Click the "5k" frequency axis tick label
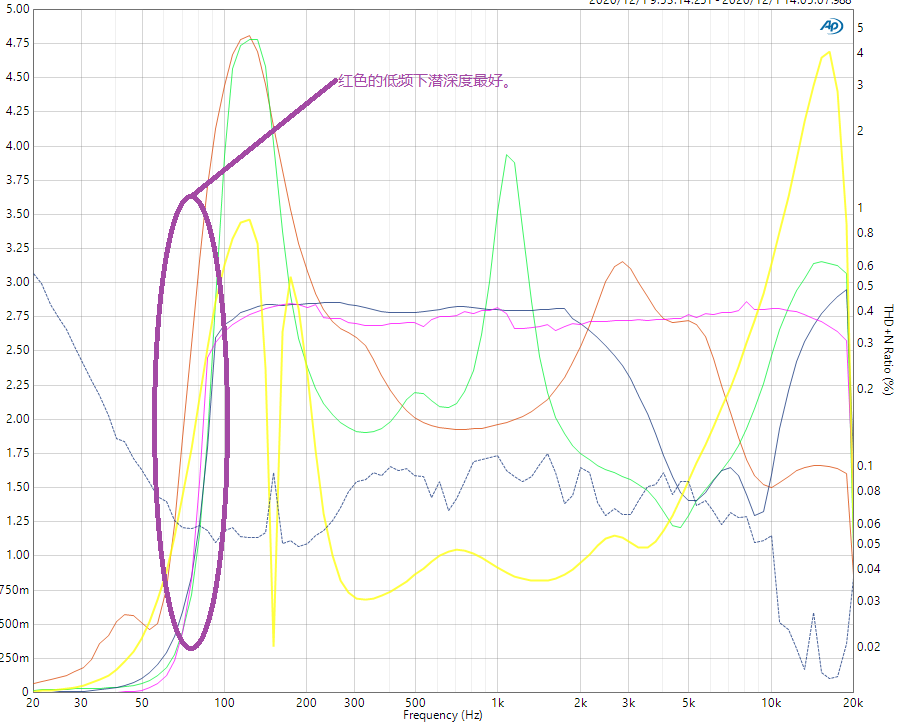This screenshot has width=900, height=722. tap(689, 703)
